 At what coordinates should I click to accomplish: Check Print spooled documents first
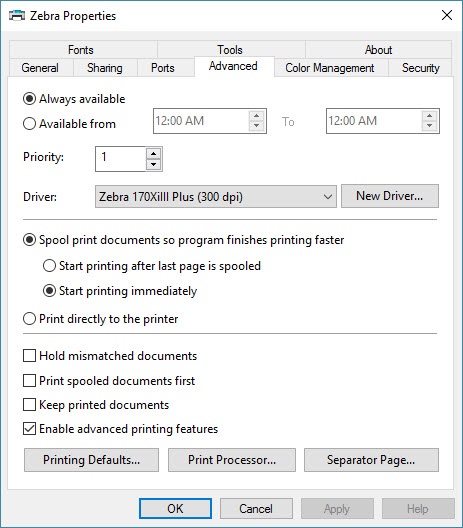tap(29, 381)
